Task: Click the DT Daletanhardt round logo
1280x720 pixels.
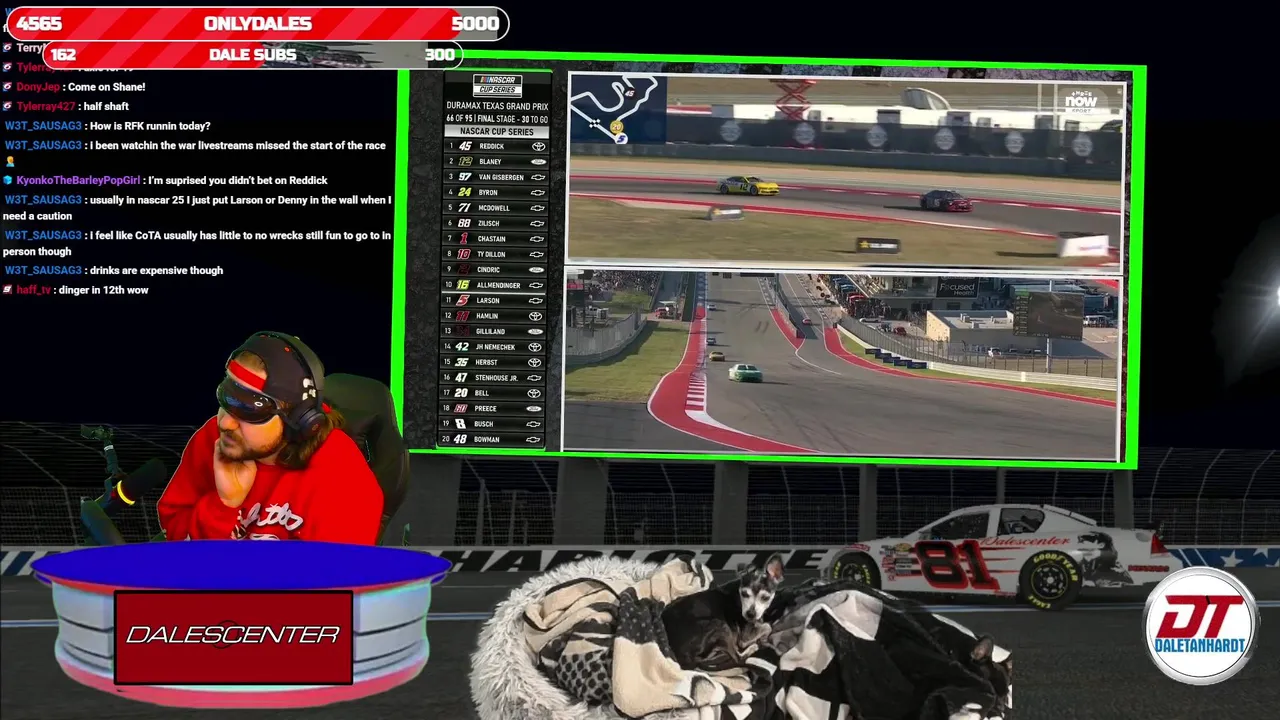Action: (x=1200, y=626)
